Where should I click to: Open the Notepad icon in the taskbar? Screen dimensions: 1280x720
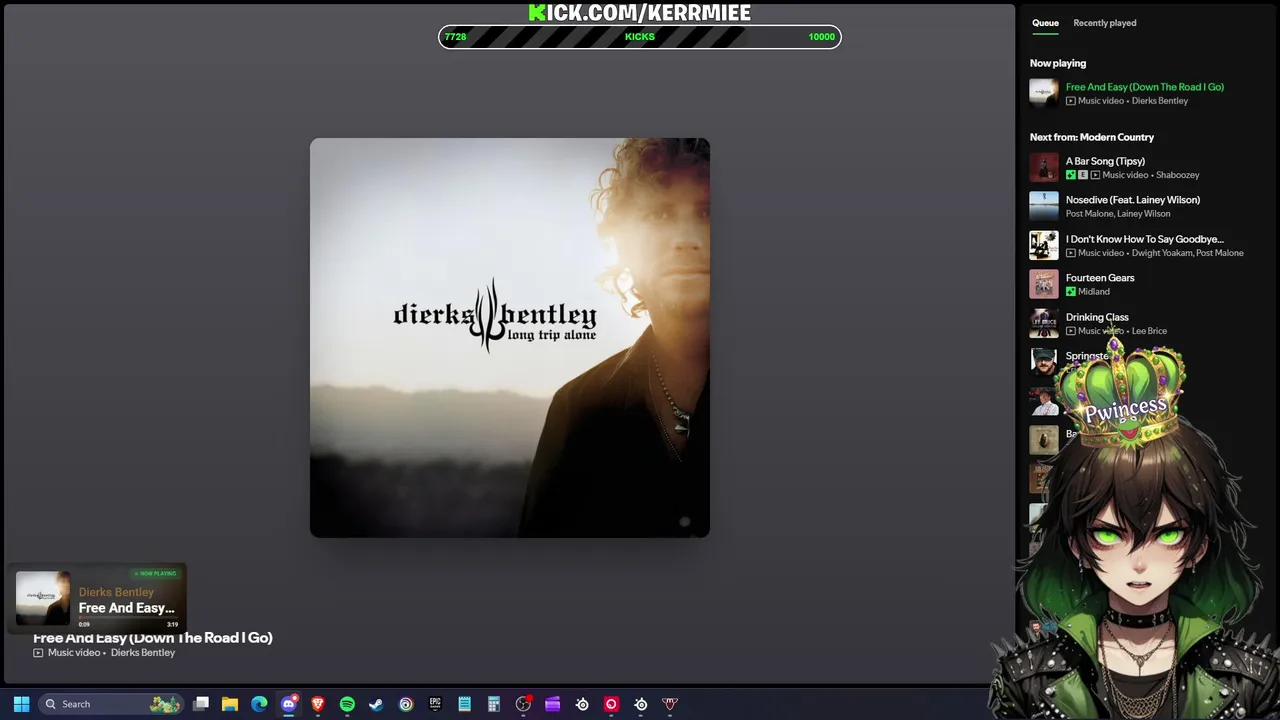tap(464, 704)
